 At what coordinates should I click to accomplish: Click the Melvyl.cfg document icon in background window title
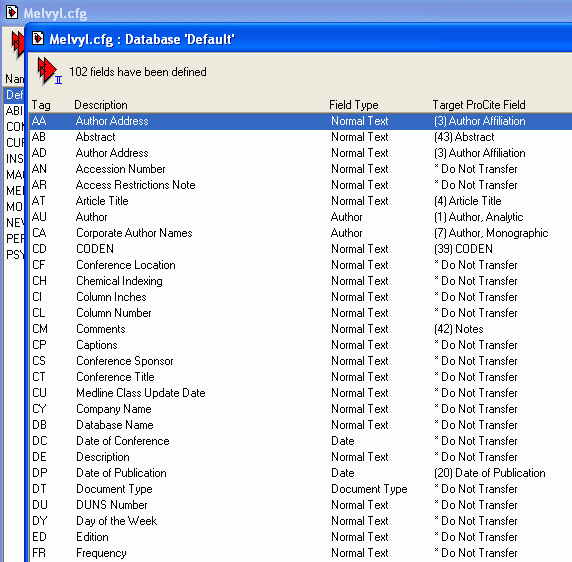pos(12,12)
